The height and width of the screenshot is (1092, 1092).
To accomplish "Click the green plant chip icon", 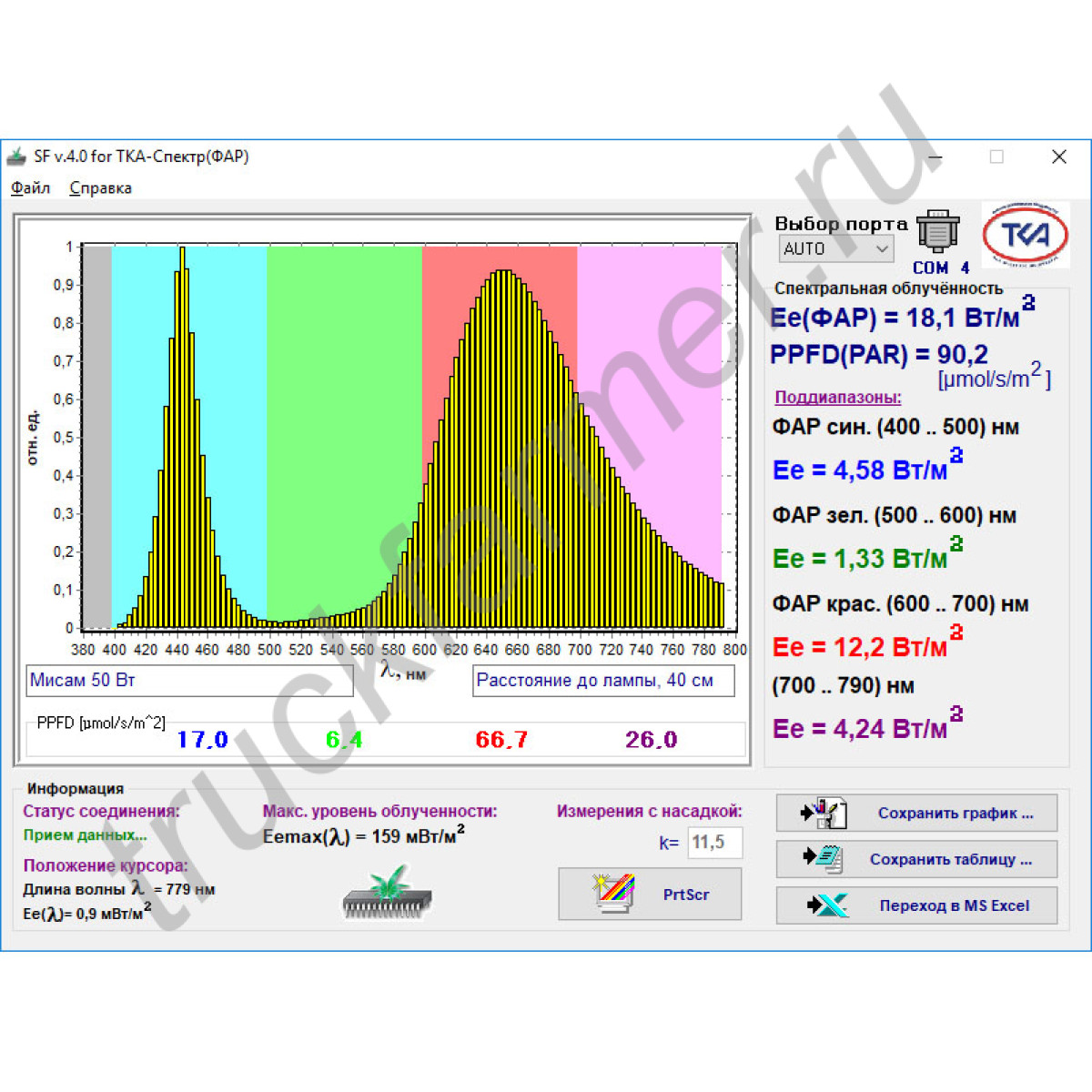I will coord(388,893).
